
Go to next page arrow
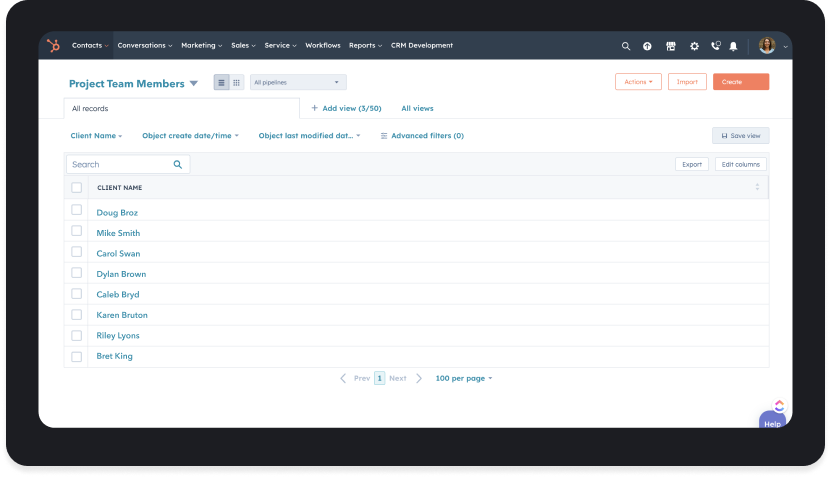[419, 378]
